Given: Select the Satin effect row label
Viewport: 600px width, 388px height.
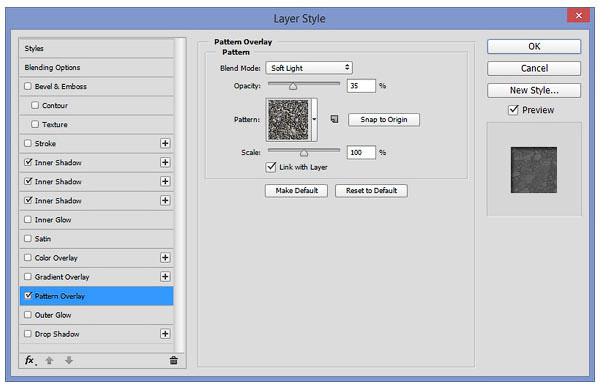Looking at the screenshot, I should click(x=43, y=239).
